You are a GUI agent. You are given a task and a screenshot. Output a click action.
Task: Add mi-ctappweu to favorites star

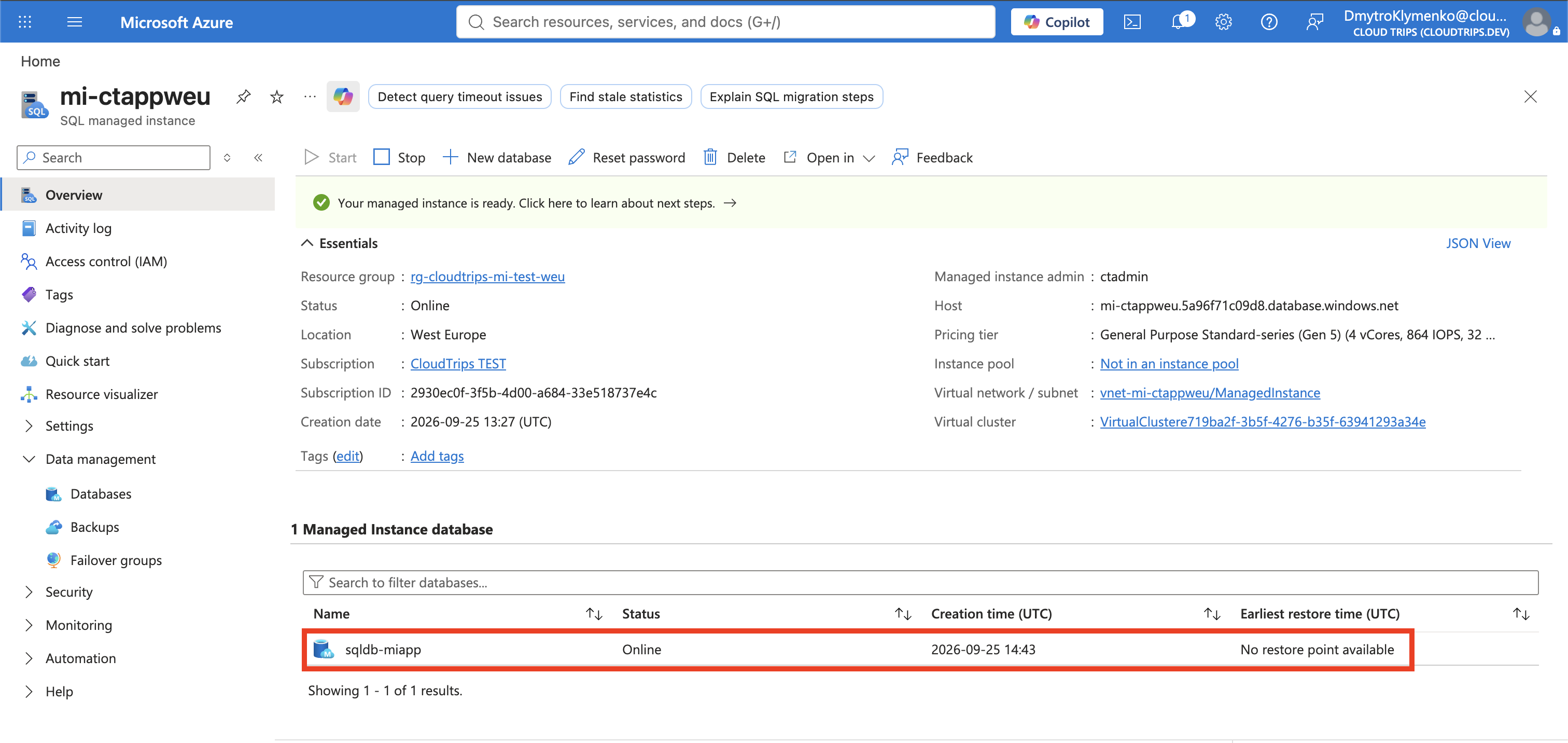point(277,96)
